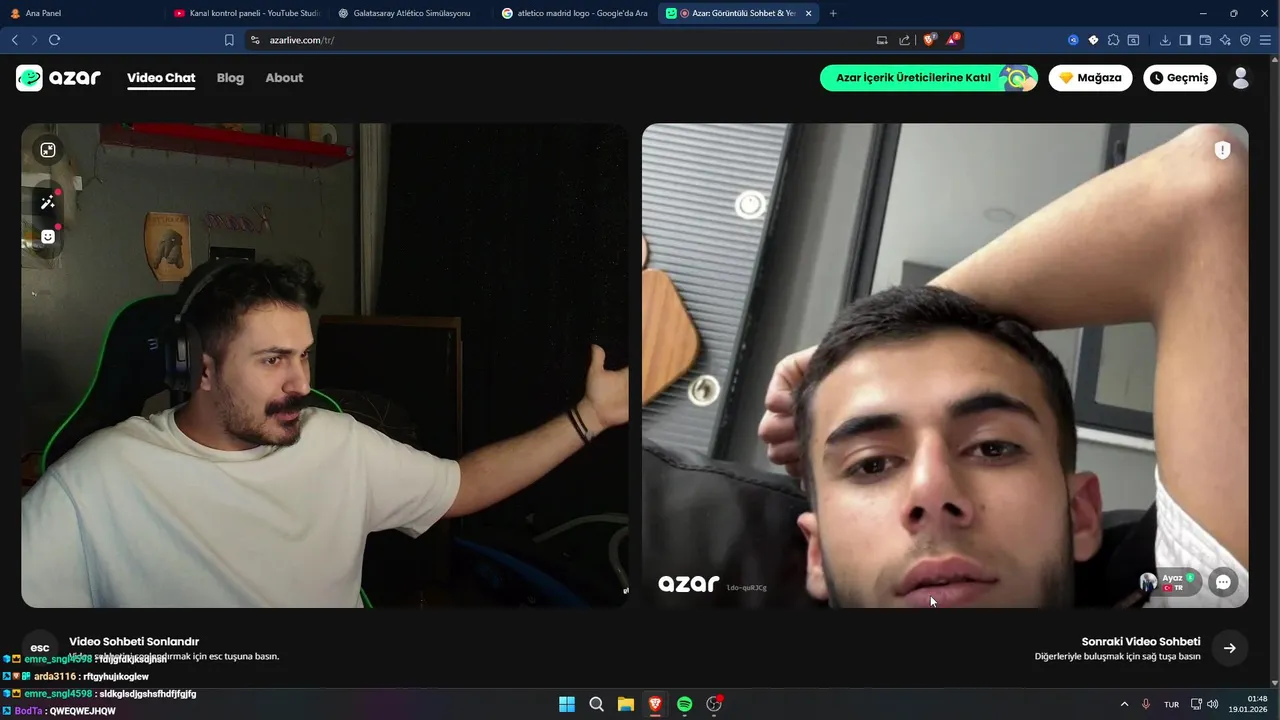
Task: Open the Brave Shields lion icon
Action: coord(930,40)
